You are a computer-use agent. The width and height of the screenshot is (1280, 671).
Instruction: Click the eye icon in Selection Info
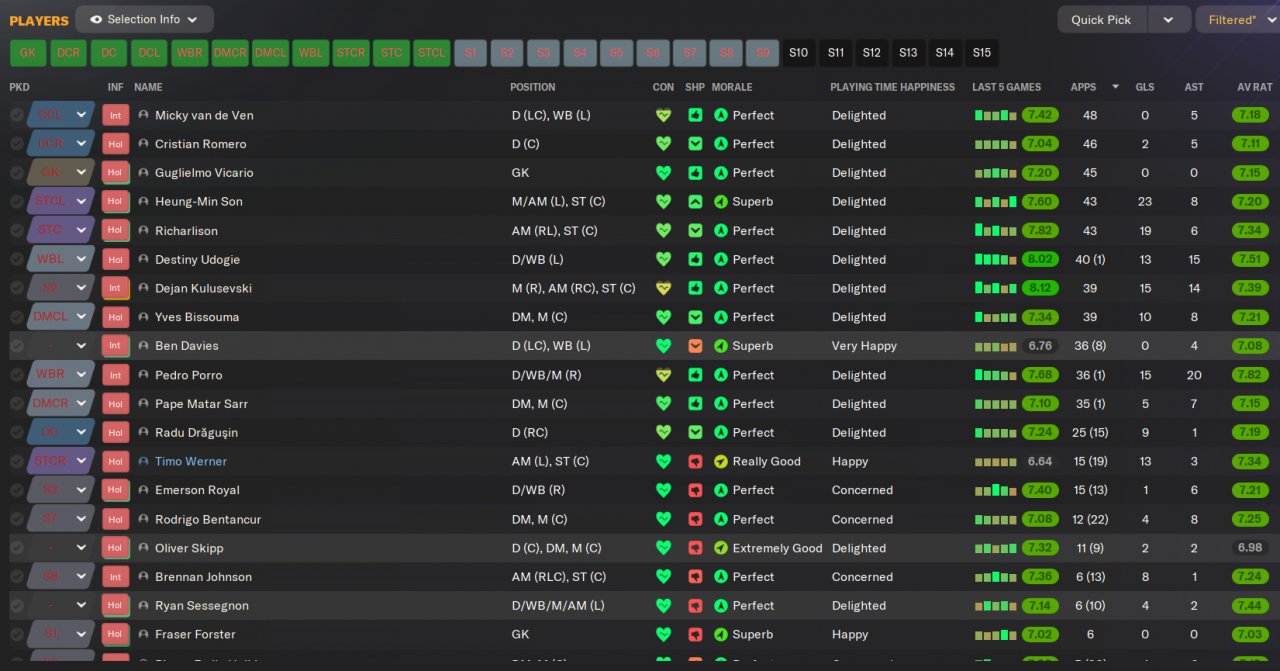(x=96, y=19)
